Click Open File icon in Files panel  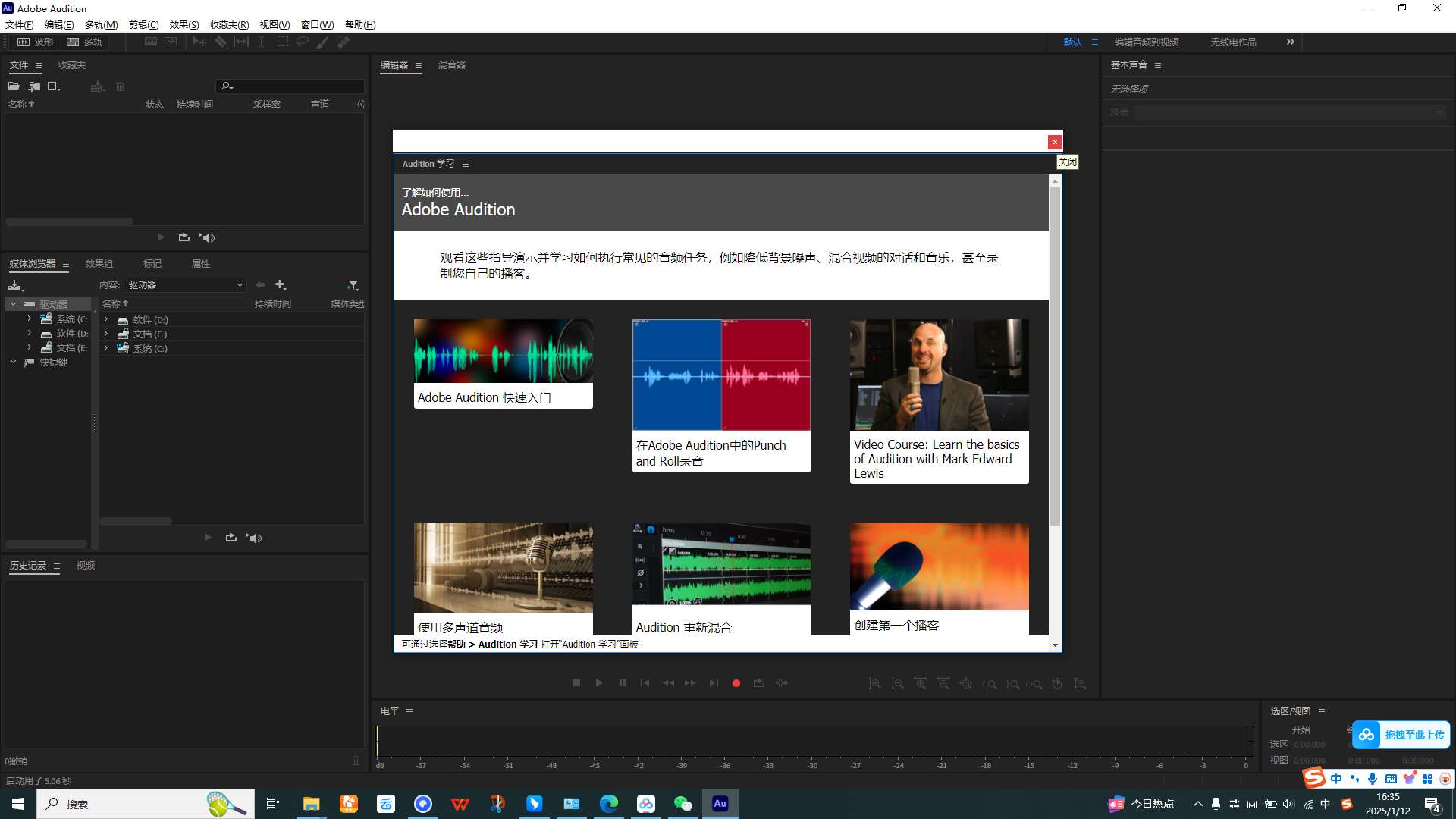[14, 86]
